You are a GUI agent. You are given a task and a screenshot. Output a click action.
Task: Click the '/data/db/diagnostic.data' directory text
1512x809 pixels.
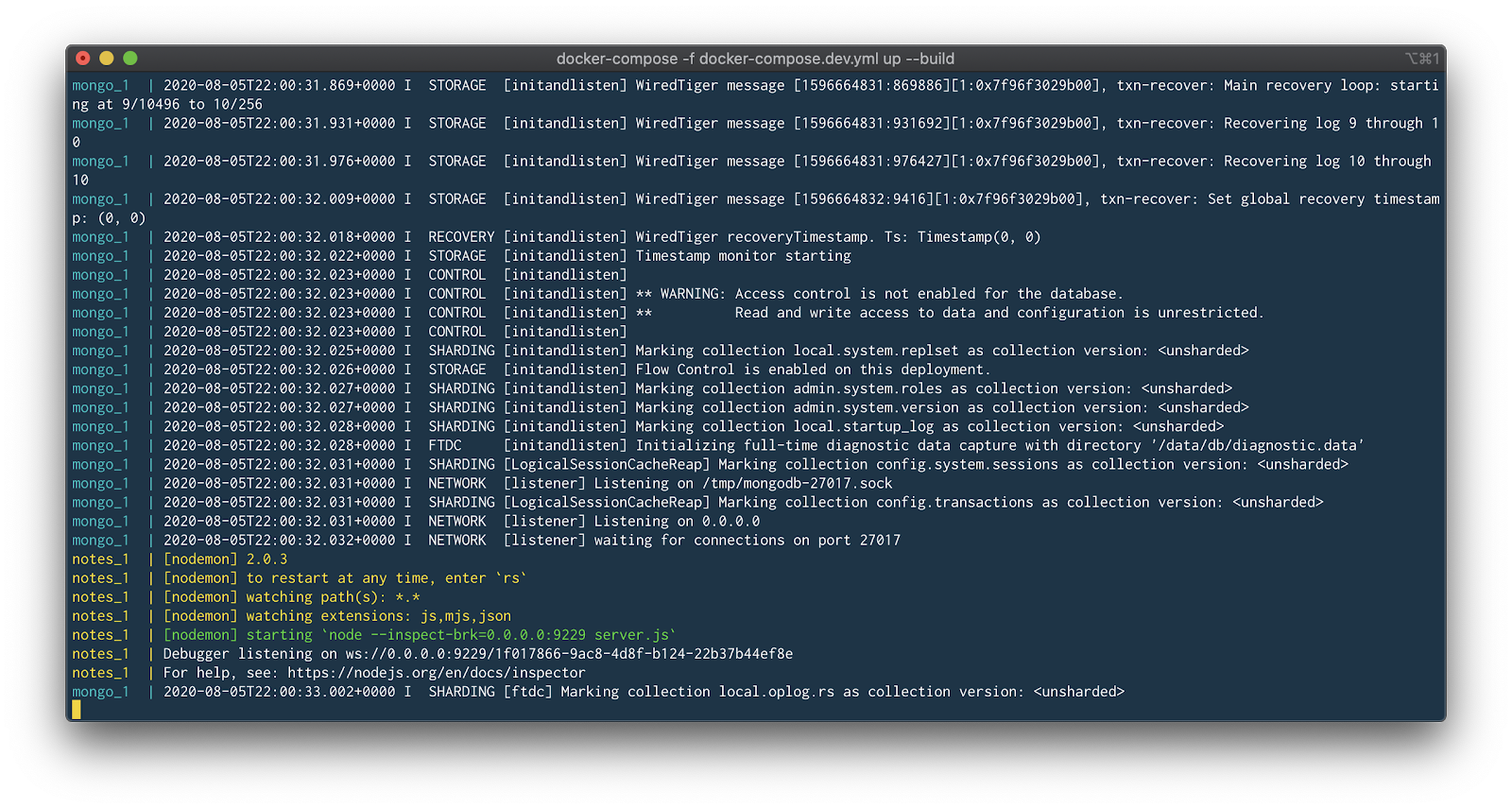(x=1257, y=446)
